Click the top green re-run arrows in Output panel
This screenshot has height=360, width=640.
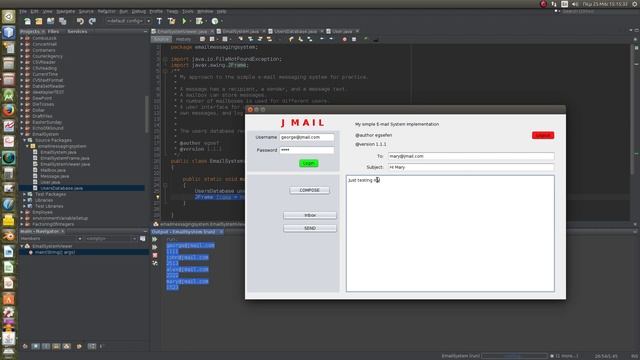155,239
